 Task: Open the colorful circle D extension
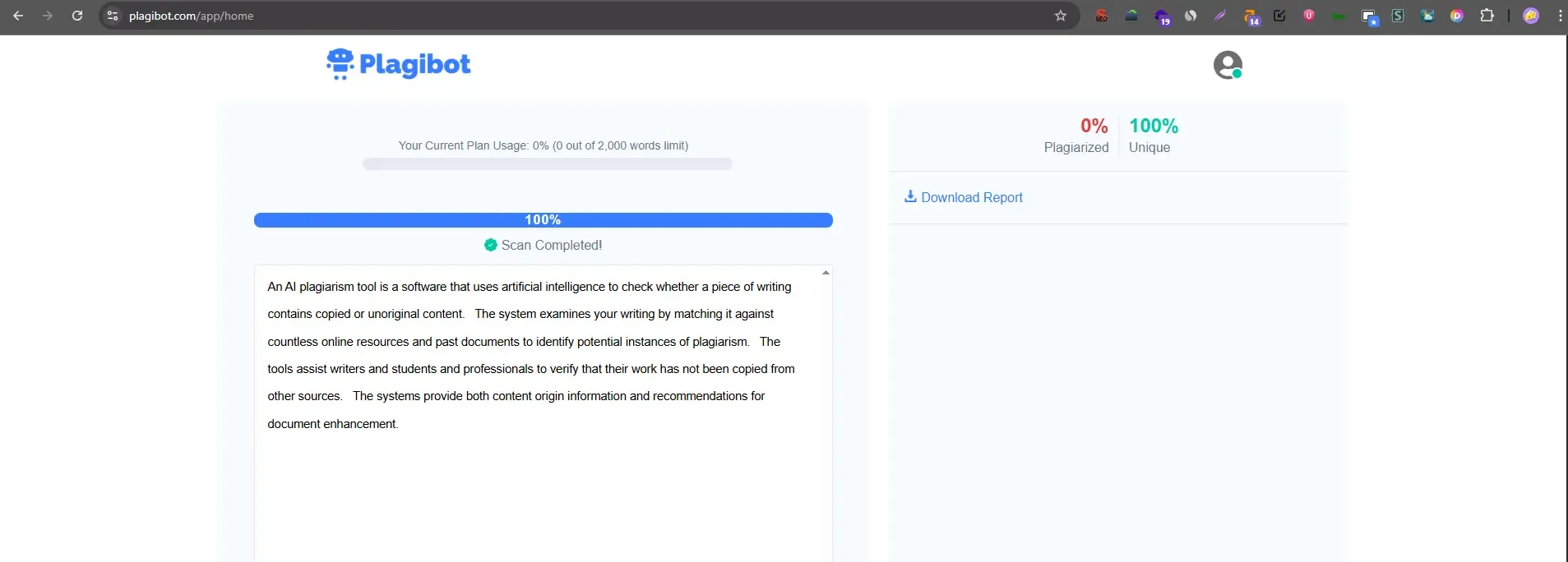1457,16
